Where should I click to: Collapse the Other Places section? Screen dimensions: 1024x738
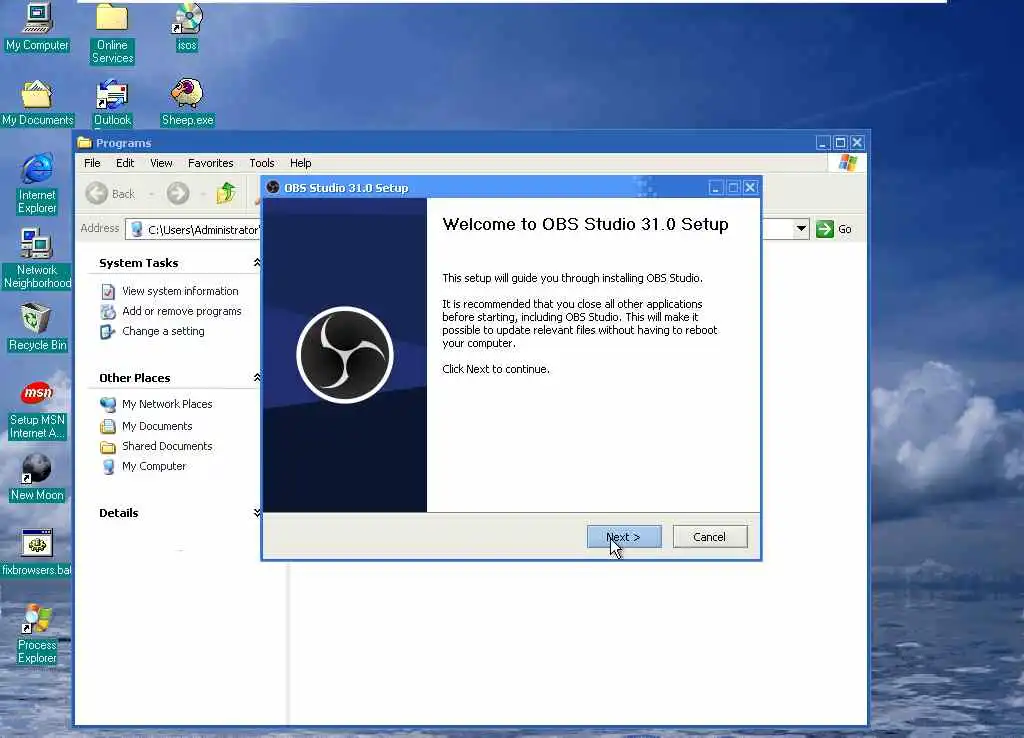pyautogui.click(x=257, y=377)
